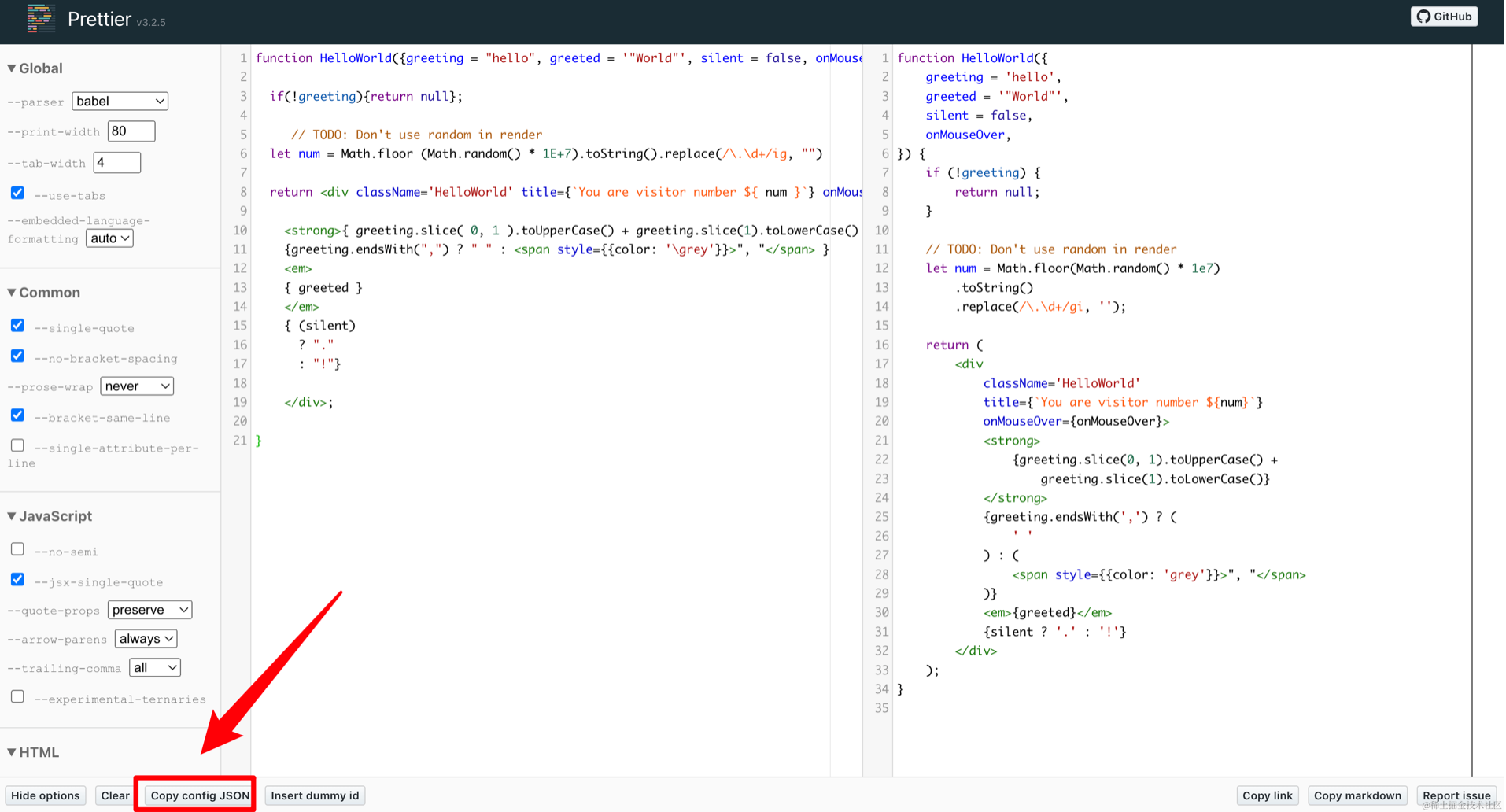The height and width of the screenshot is (812, 1506).
Task: Click '{ greeted }' in the input editor
Action: point(323,287)
